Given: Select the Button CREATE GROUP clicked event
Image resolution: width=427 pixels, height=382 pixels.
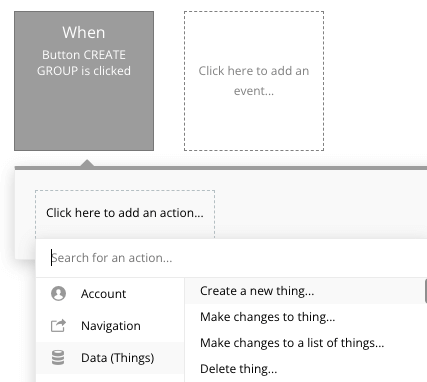Looking at the screenshot, I should point(84,81).
